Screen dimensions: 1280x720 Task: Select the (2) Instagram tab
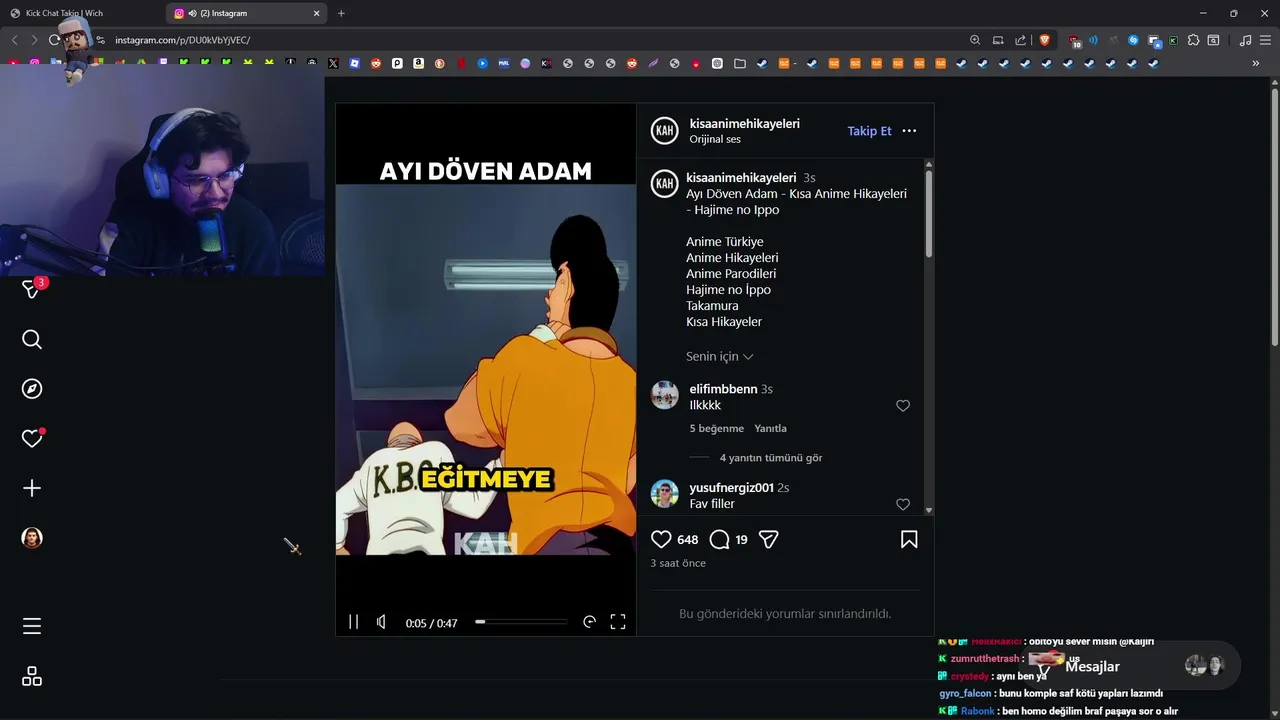(x=248, y=13)
